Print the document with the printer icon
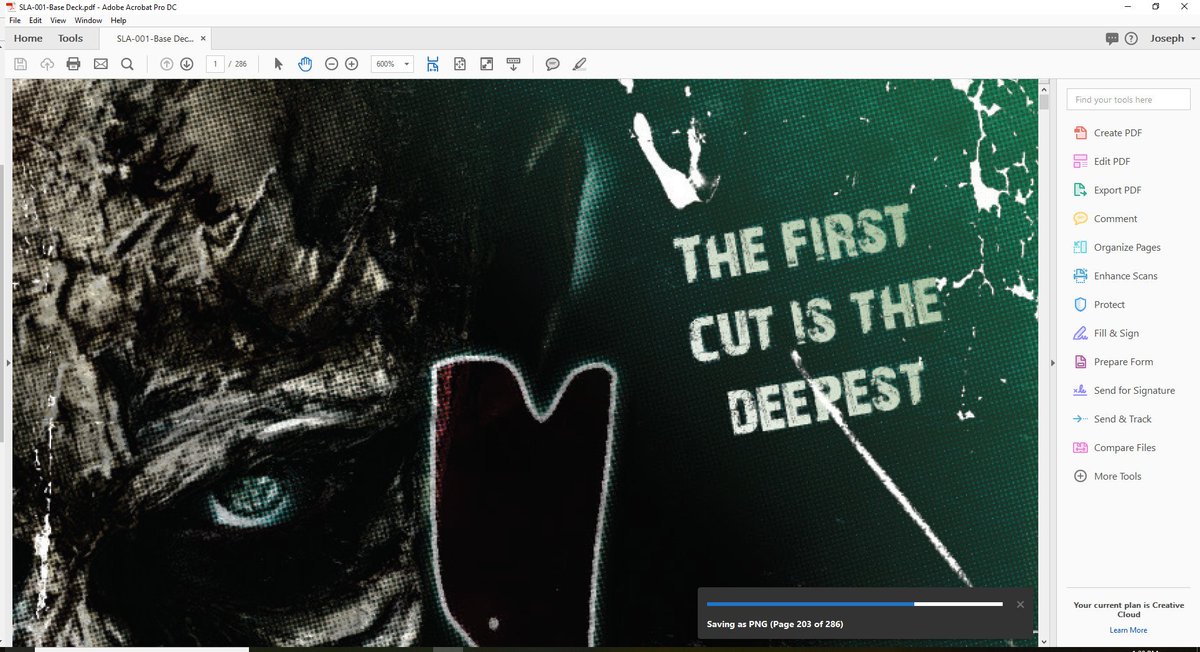This screenshot has height=652, width=1200. point(73,64)
